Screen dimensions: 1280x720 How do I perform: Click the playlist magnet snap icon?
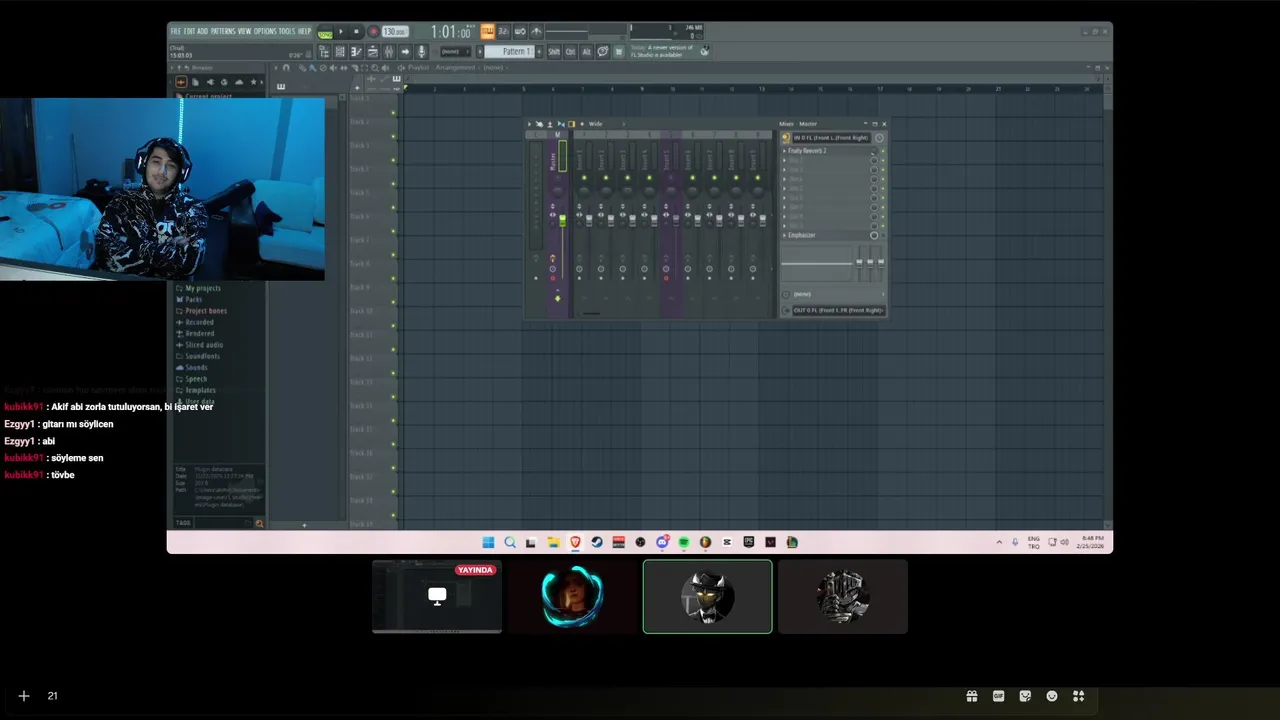tap(286, 68)
